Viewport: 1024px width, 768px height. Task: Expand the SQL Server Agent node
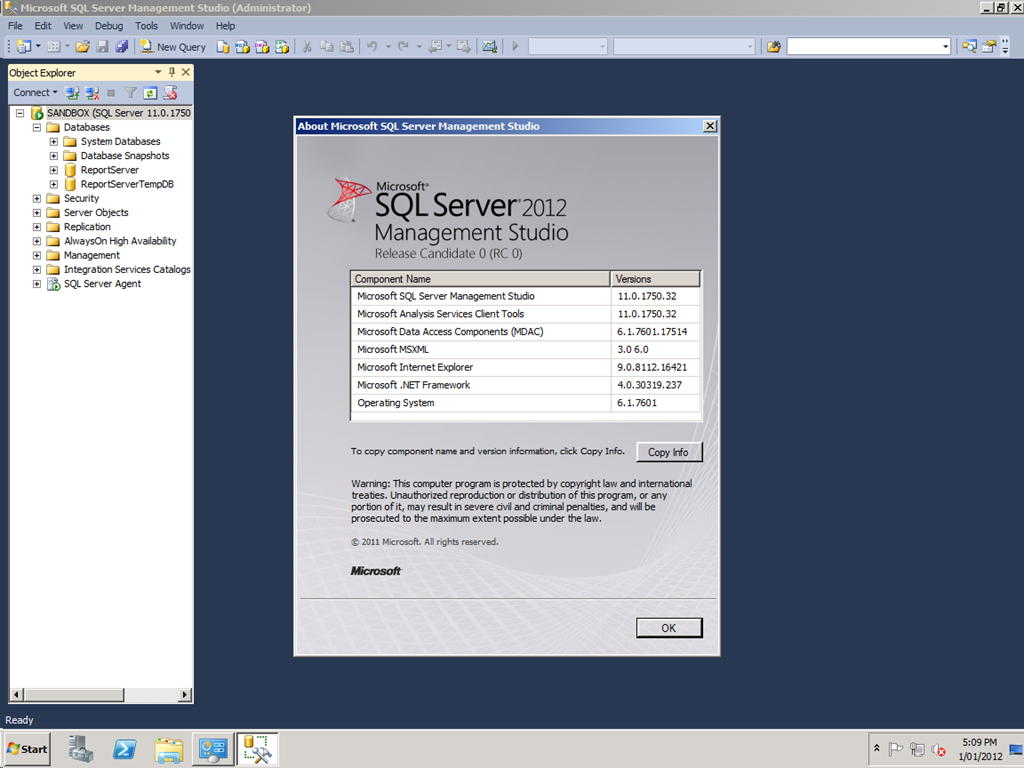coord(37,284)
